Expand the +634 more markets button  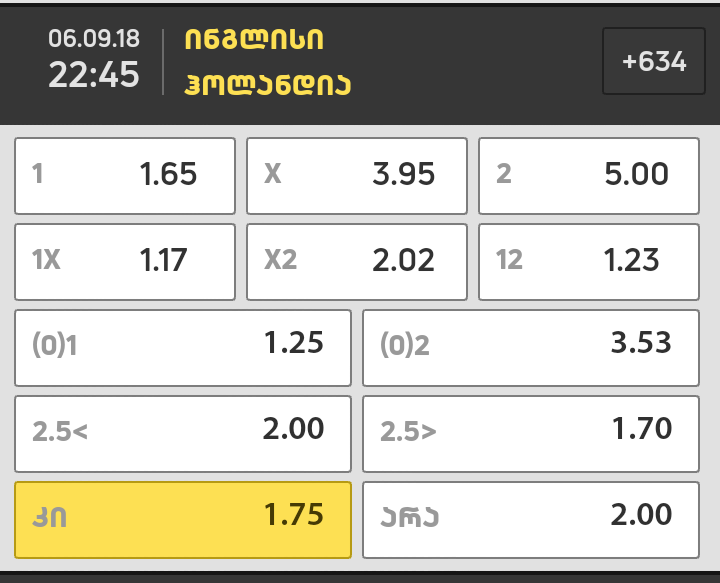click(x=654, y=61)
